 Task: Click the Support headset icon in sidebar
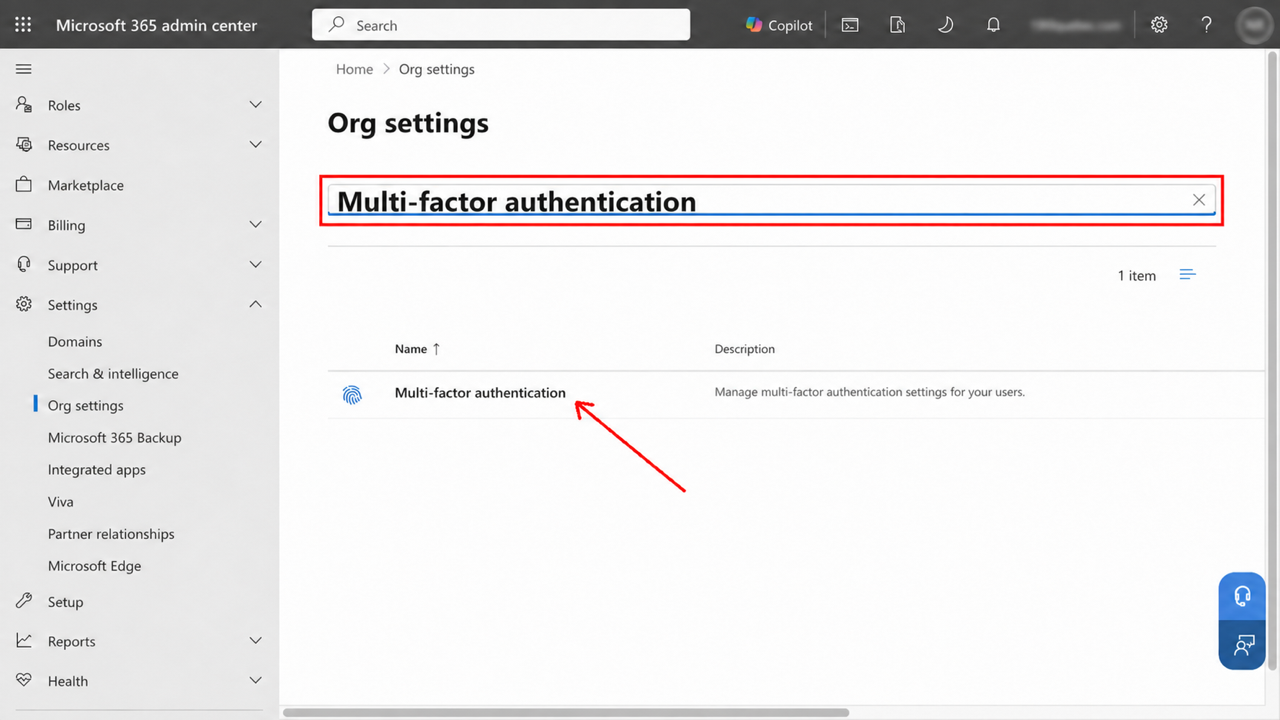(24, 265)
